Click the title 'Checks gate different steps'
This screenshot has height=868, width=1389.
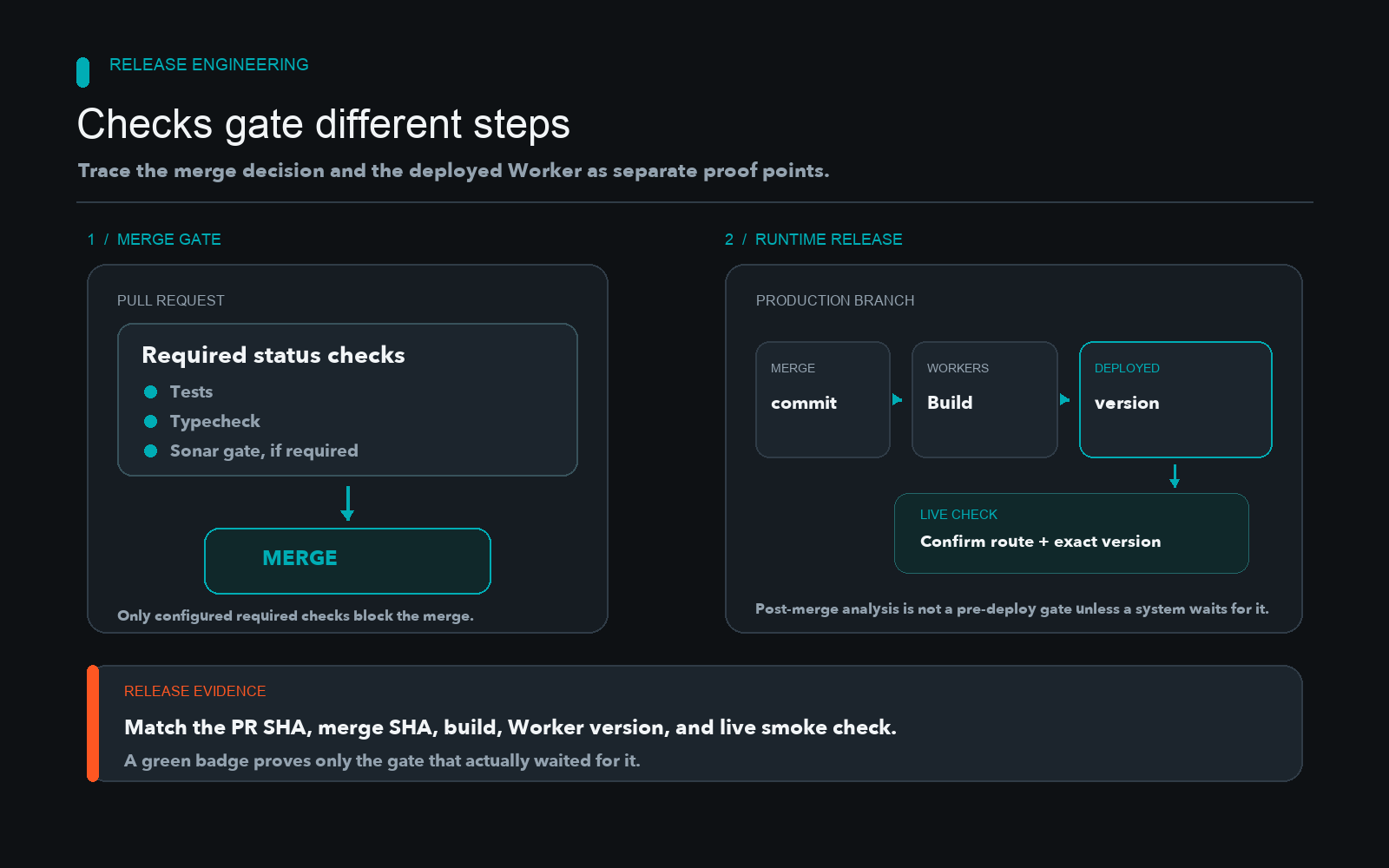coord(323,124)
